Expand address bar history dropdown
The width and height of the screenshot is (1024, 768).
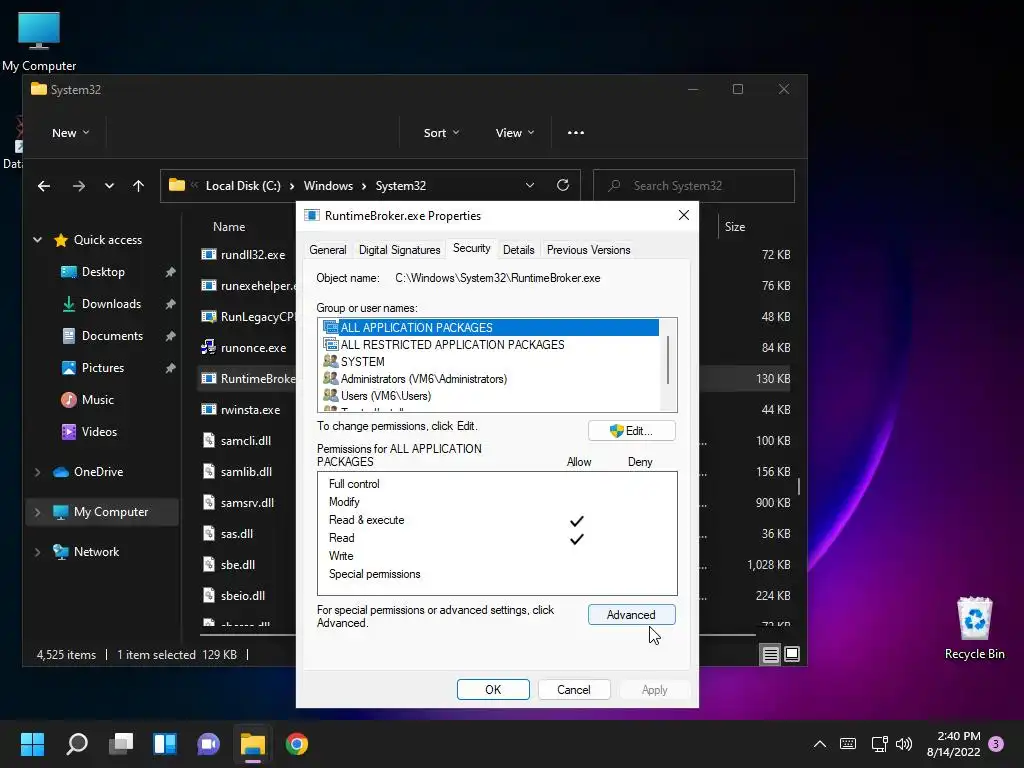pyautogui.click(x=530, y=185)
